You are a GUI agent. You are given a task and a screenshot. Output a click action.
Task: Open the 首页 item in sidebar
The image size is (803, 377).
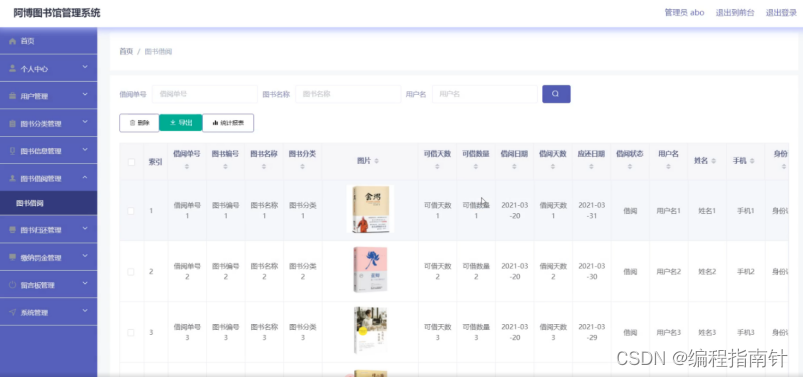pyautogui.click(x=48, y=41)
